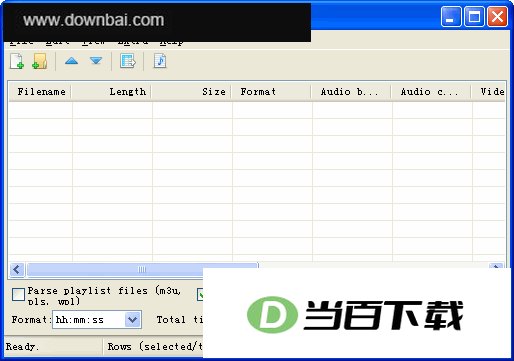This screenshot has width=514, height=361.
Task: Open the Format hh:mm:ss dropdown
Action: 133,320
